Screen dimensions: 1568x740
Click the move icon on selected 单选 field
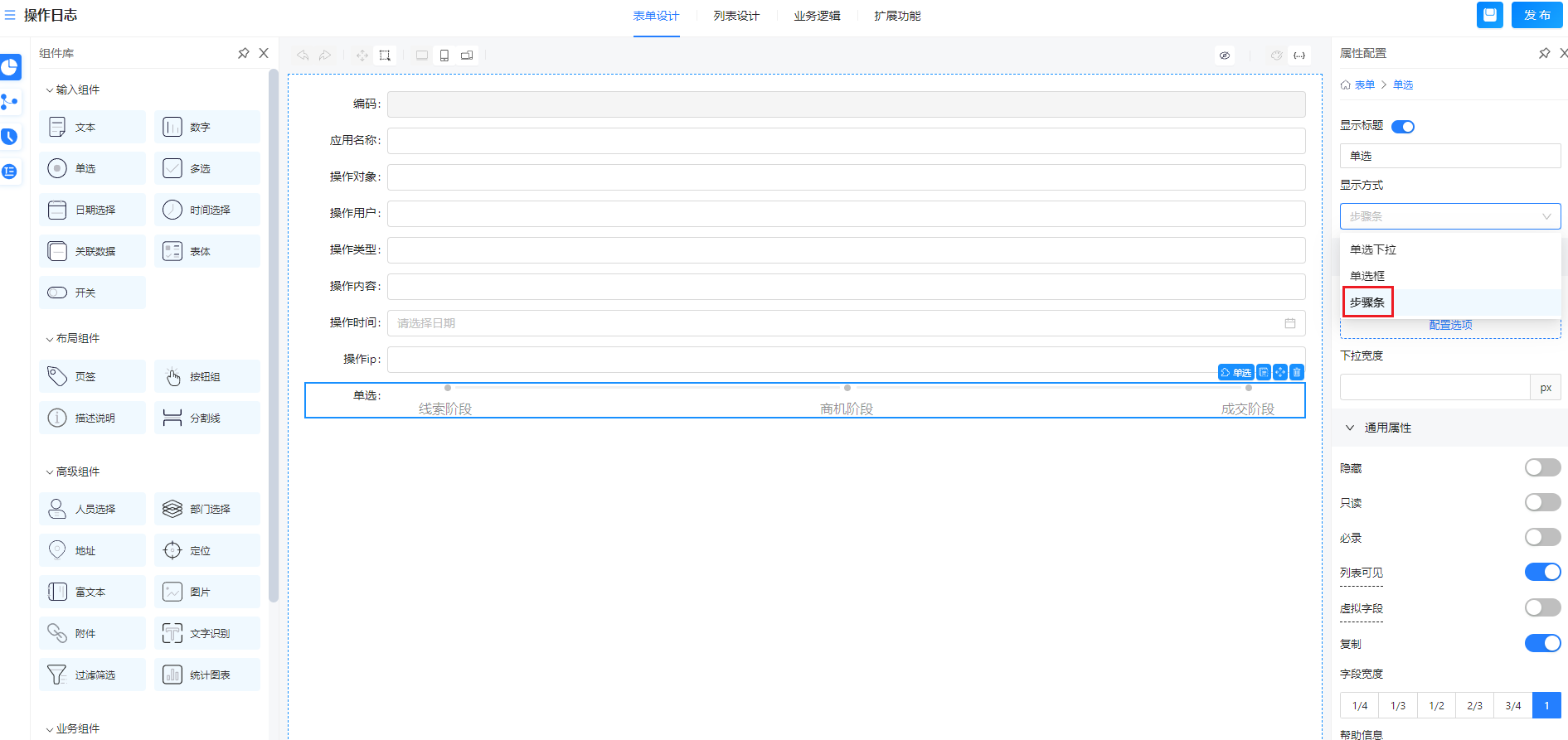pyautogui.click(x=1280, y=373)
